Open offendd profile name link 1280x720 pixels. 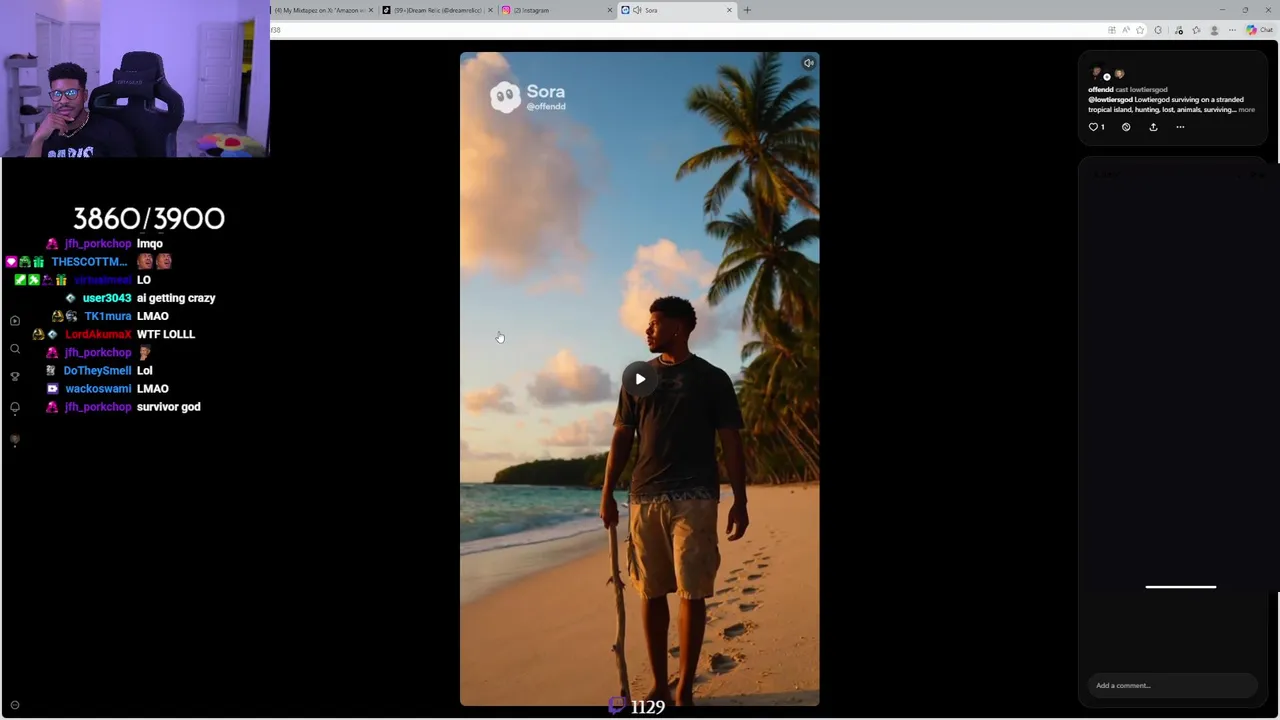(x=1101, y=89)
